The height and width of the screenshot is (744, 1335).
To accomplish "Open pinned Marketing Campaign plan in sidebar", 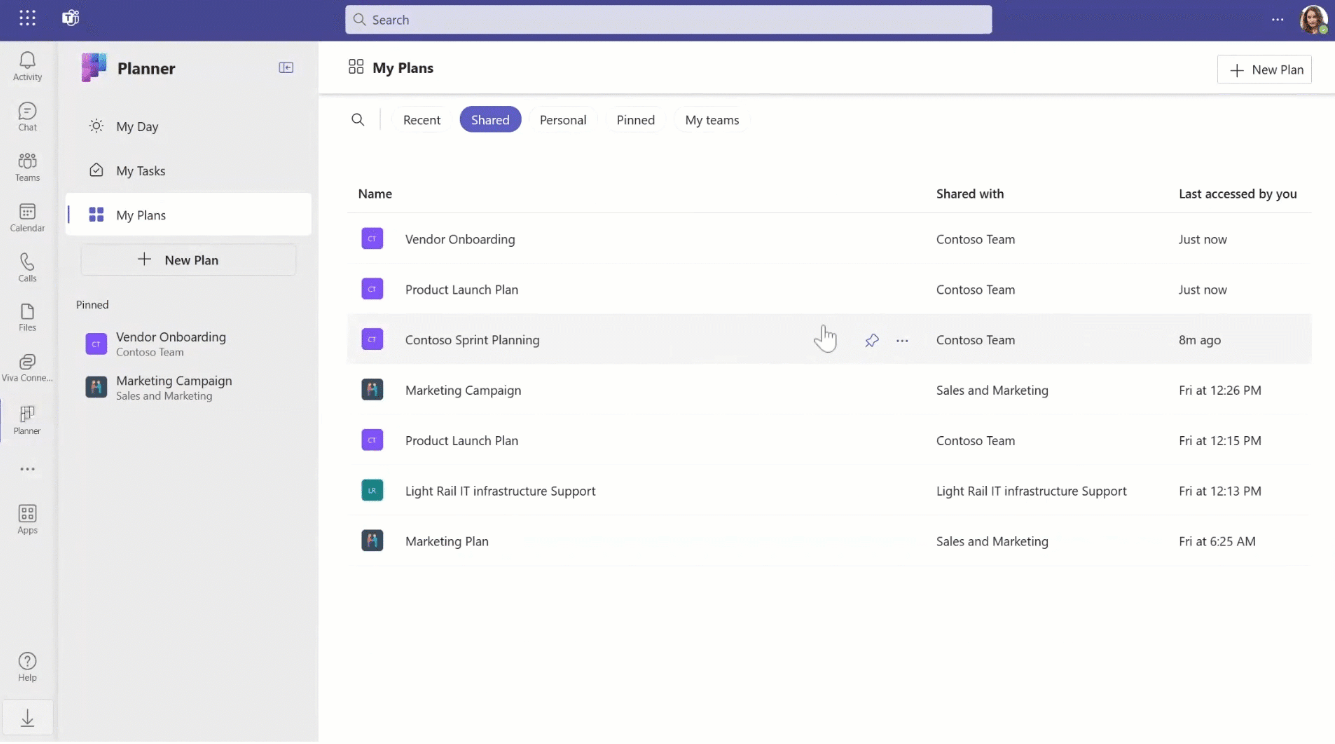I will (x=188, y=388).
